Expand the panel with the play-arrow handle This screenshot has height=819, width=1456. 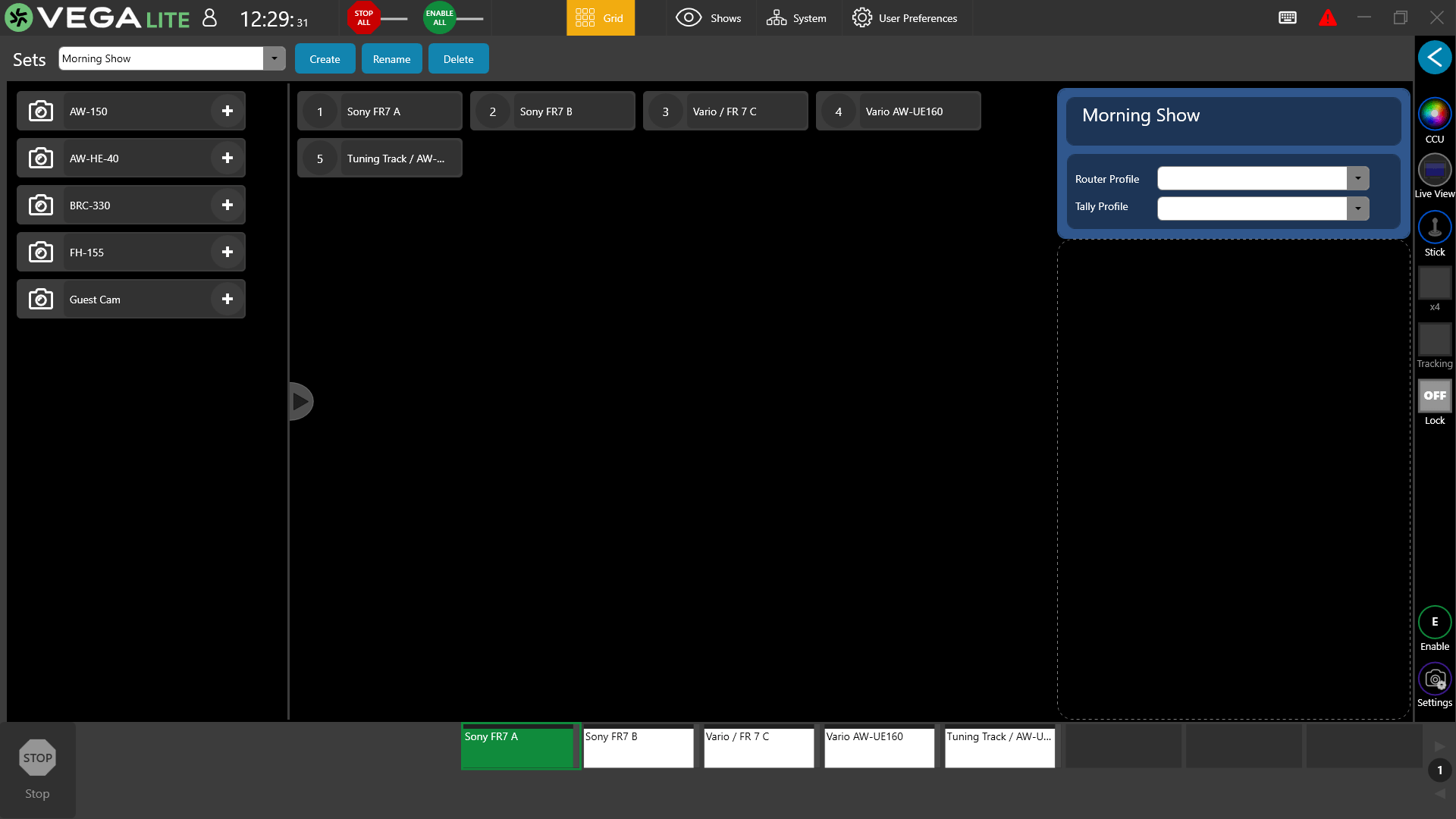pos(301,401)
